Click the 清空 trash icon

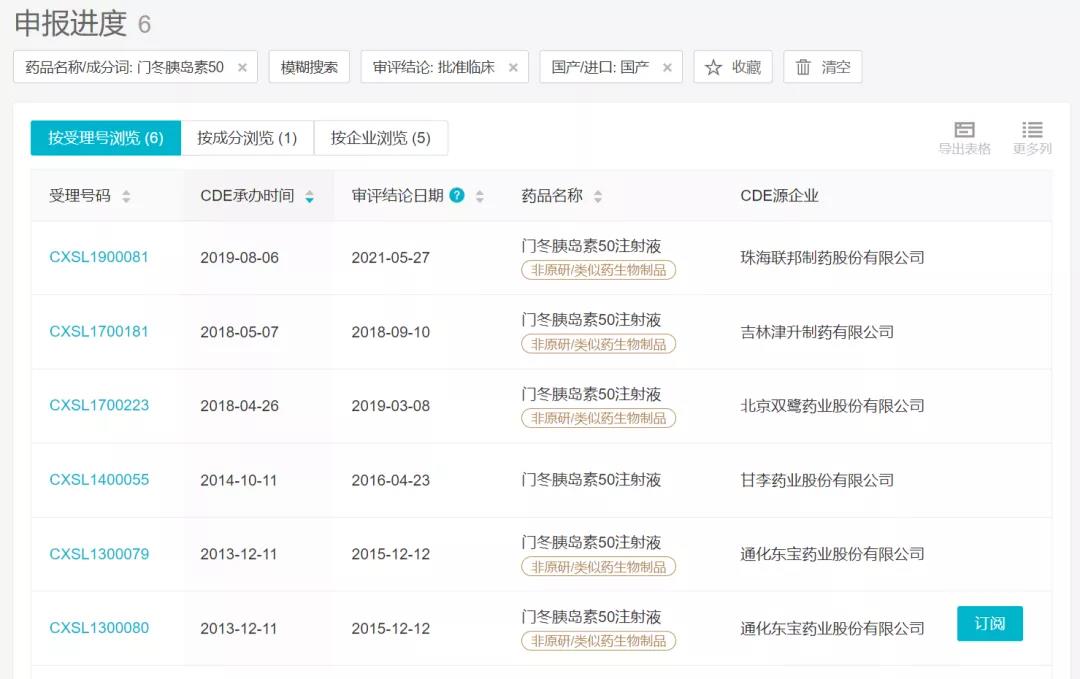(x=803, y=67)
